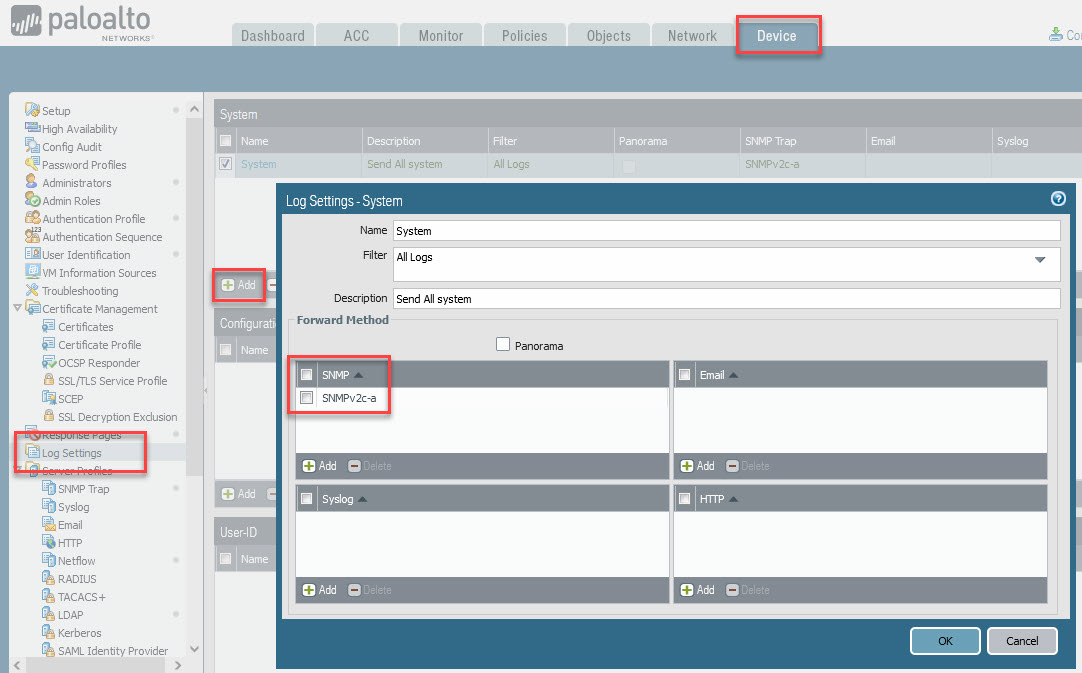Click the green plus Add icon under SNMP
Screen dimensions: 1082x673
(309, 466)
